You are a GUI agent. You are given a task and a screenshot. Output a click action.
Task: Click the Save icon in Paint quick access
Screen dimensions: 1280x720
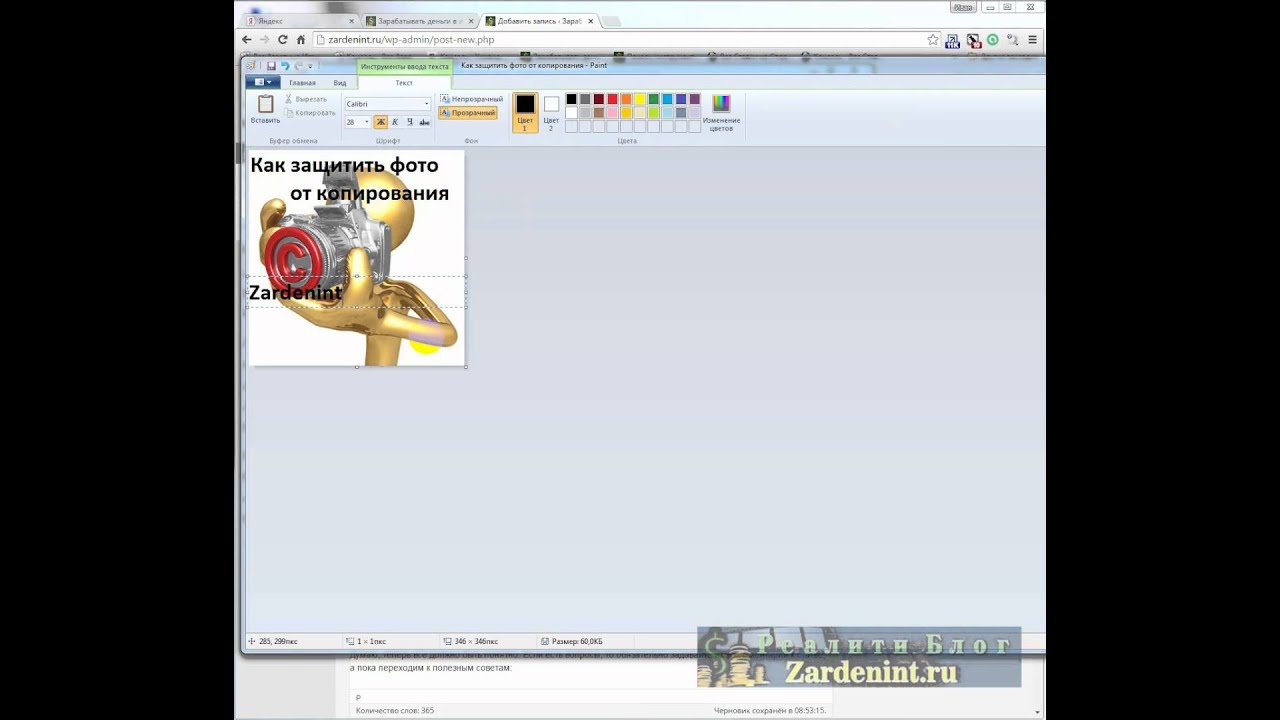[x=271, y=66]
